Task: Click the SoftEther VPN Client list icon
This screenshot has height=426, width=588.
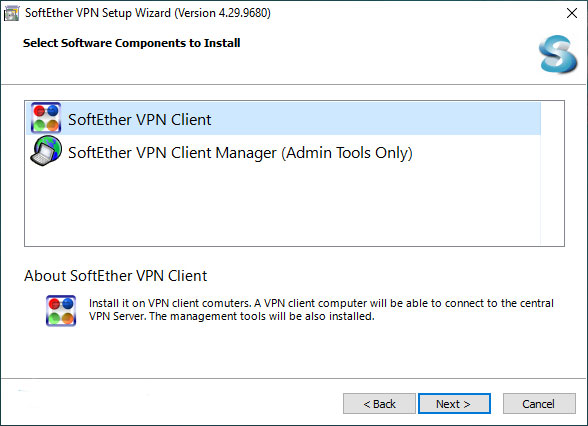Action: coord(46,118)
